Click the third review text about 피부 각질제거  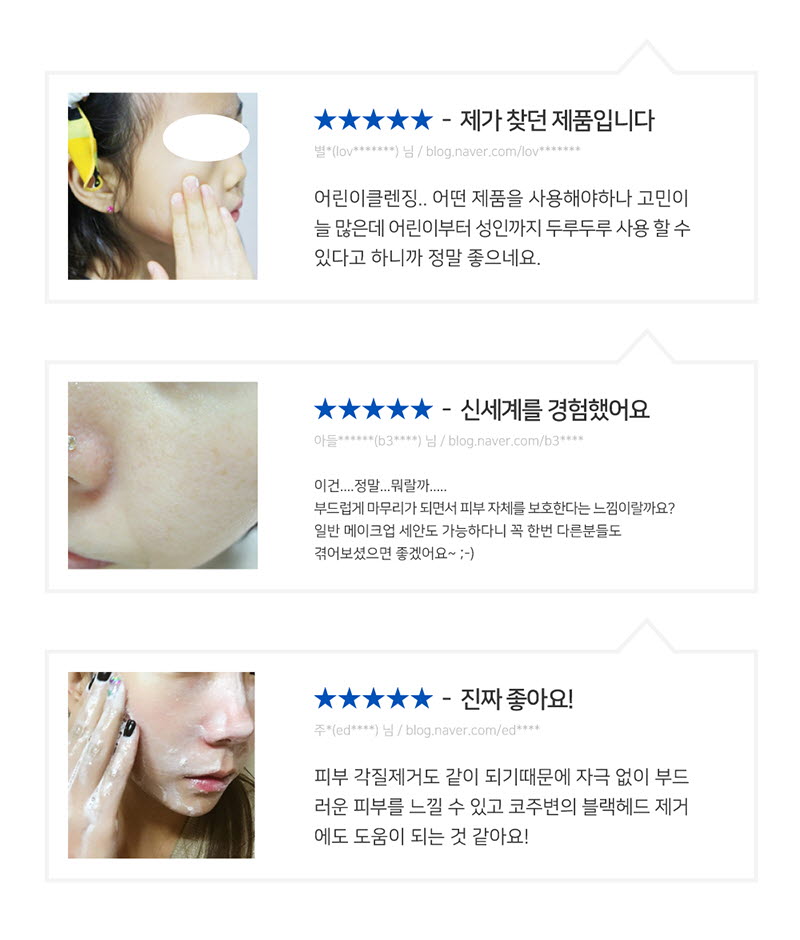pyautogui.click(x=501, y=806)
